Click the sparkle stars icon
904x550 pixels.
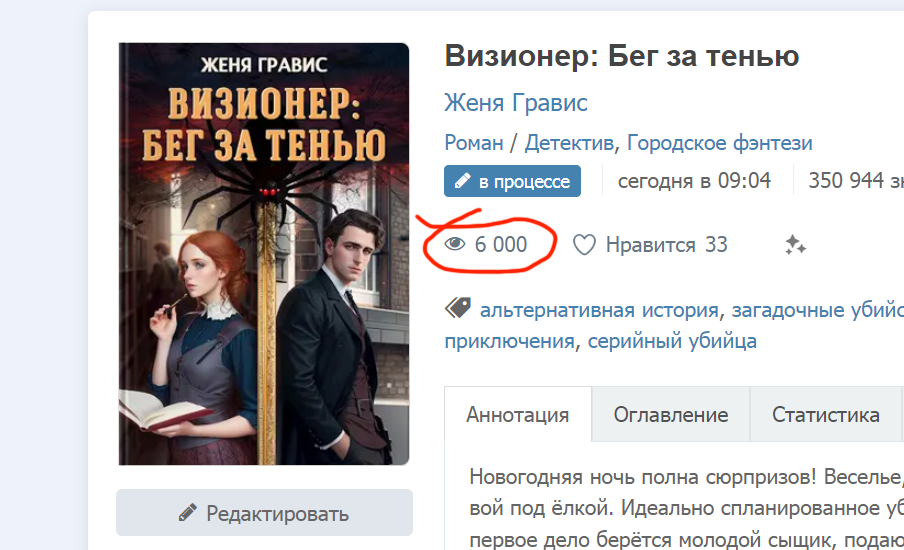[x=796, y=245]
